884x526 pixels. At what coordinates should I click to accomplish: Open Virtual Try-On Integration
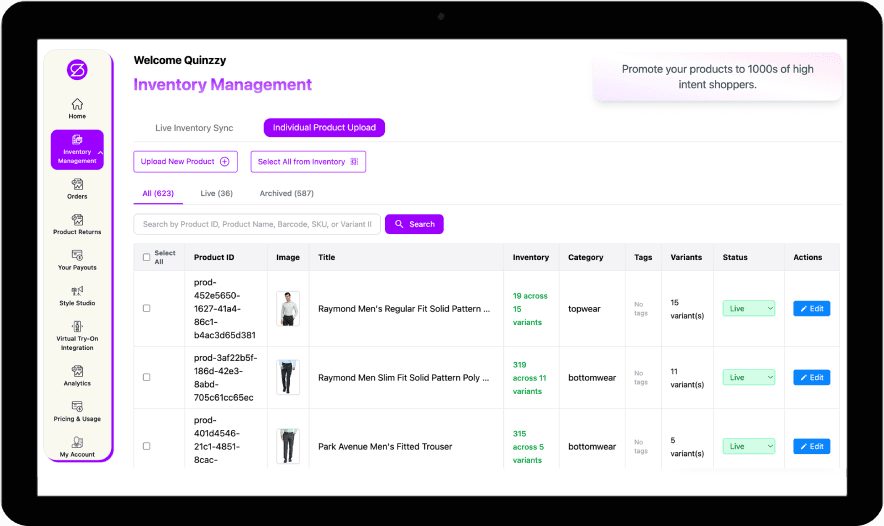coord(77,334)
